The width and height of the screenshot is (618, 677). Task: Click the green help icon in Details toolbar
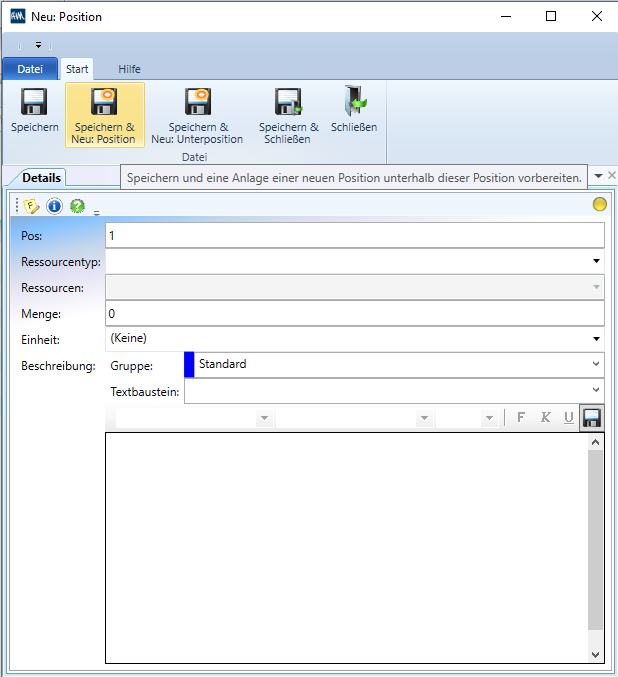pyautogui.click(x=77, y=206)
